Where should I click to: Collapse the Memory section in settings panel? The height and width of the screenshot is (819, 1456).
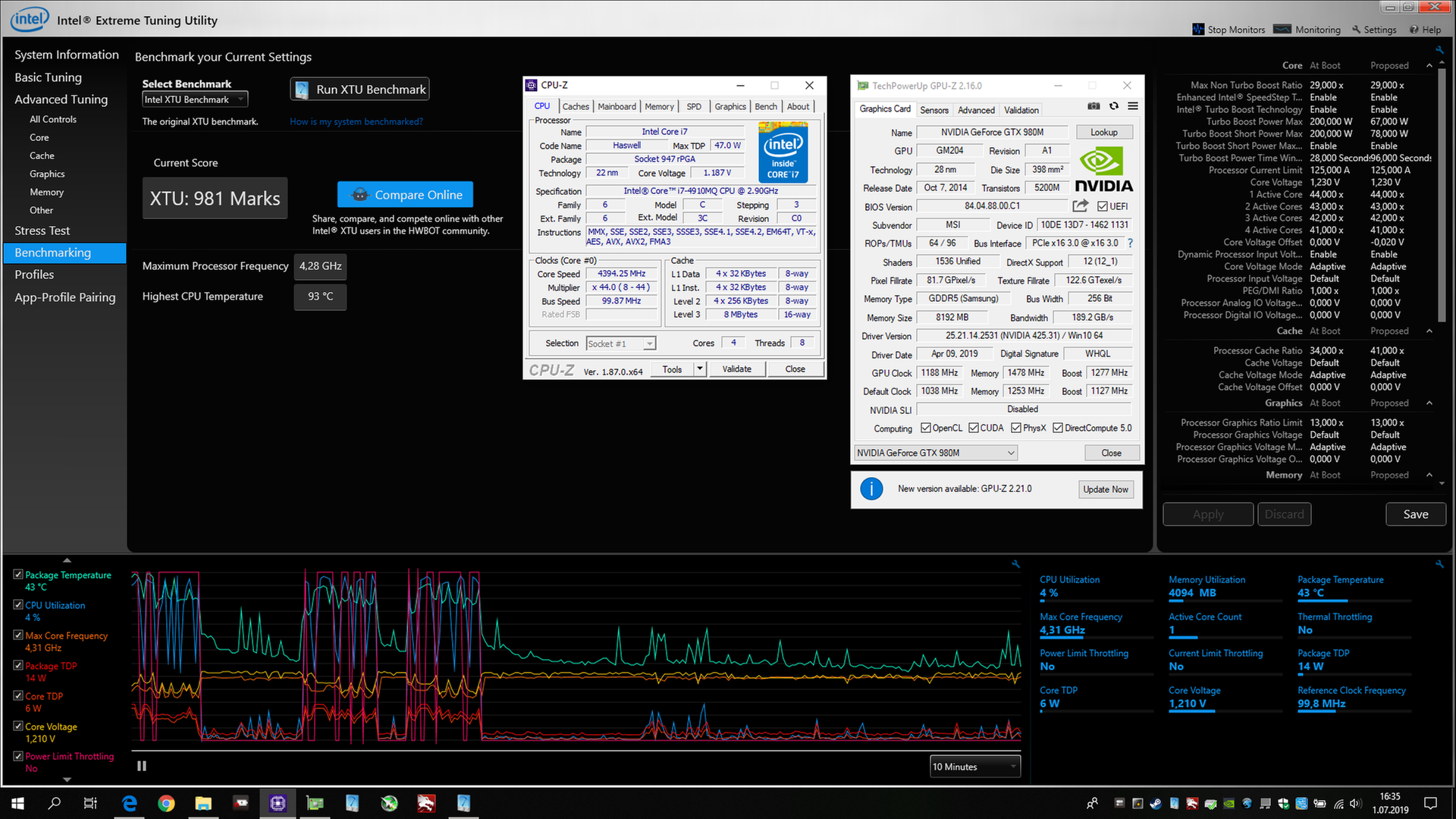[1429, 475]
